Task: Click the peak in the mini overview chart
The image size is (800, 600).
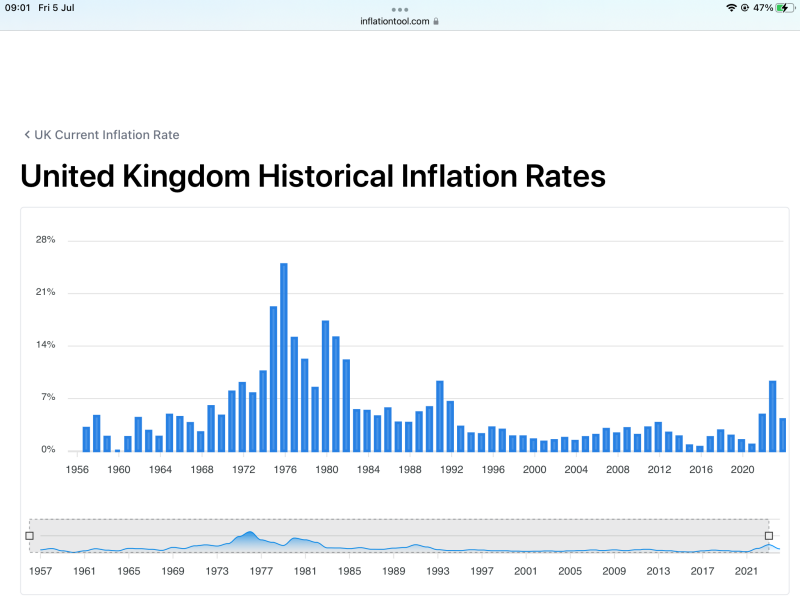Action: (249, 534)
